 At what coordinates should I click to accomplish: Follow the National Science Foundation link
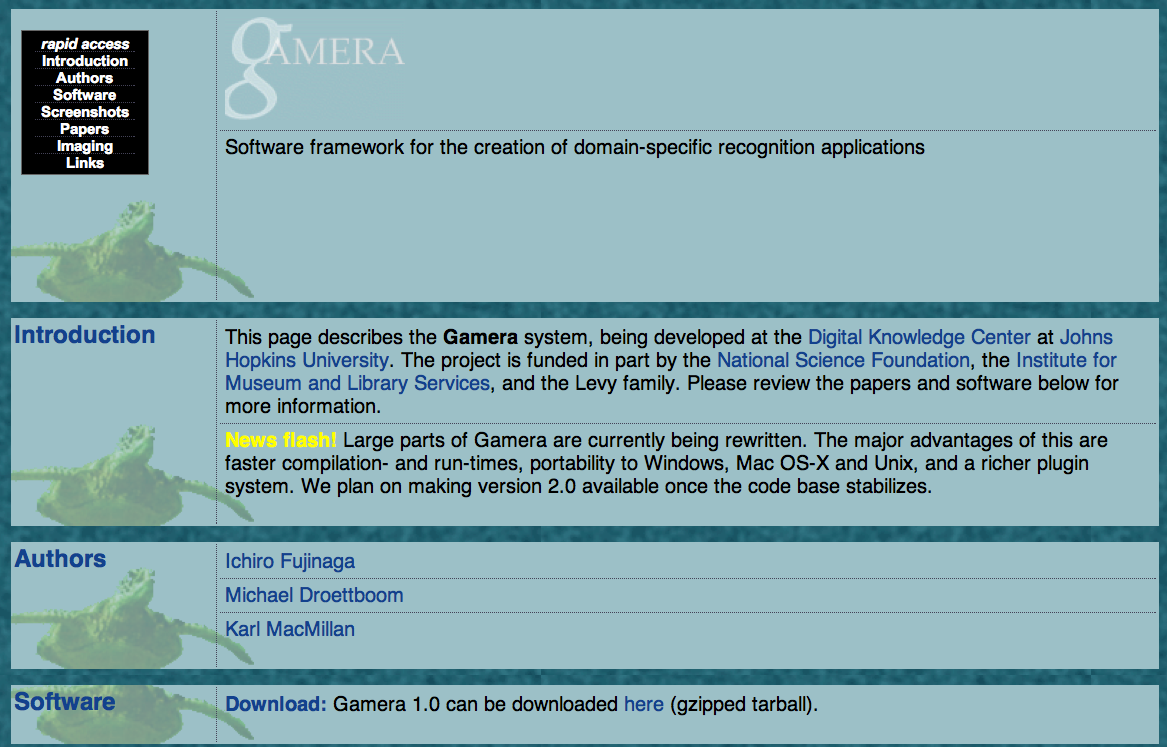click(x=843, y=360)
